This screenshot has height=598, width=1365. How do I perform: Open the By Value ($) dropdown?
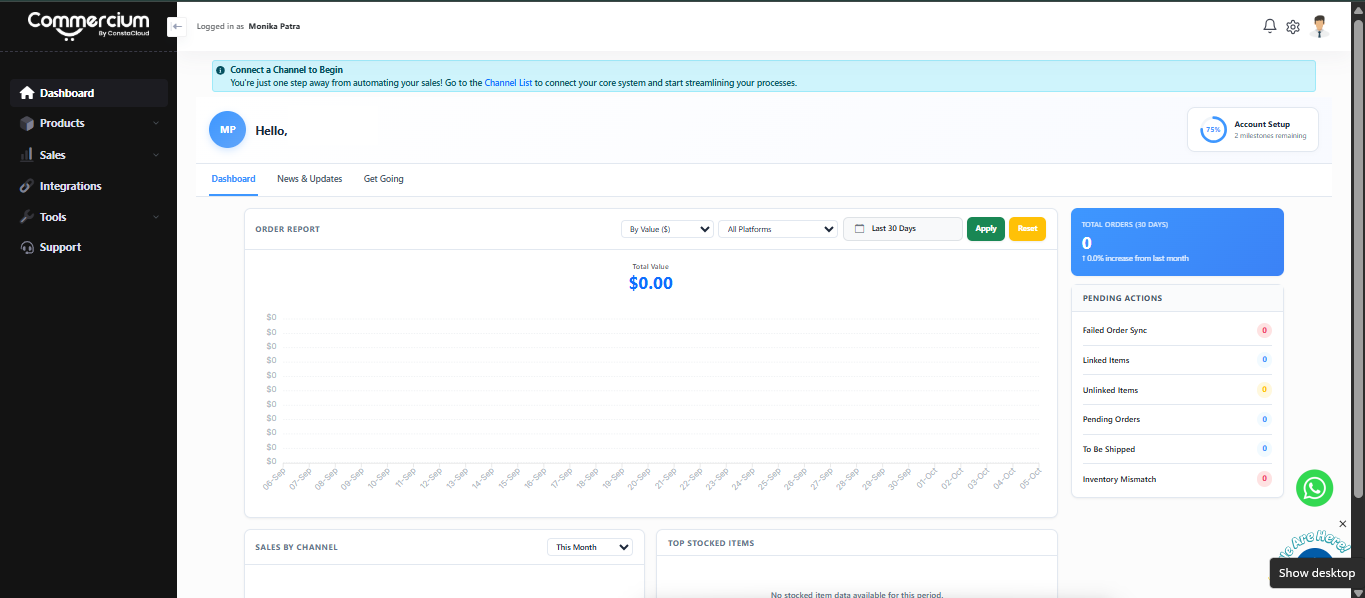coord(667,229)
